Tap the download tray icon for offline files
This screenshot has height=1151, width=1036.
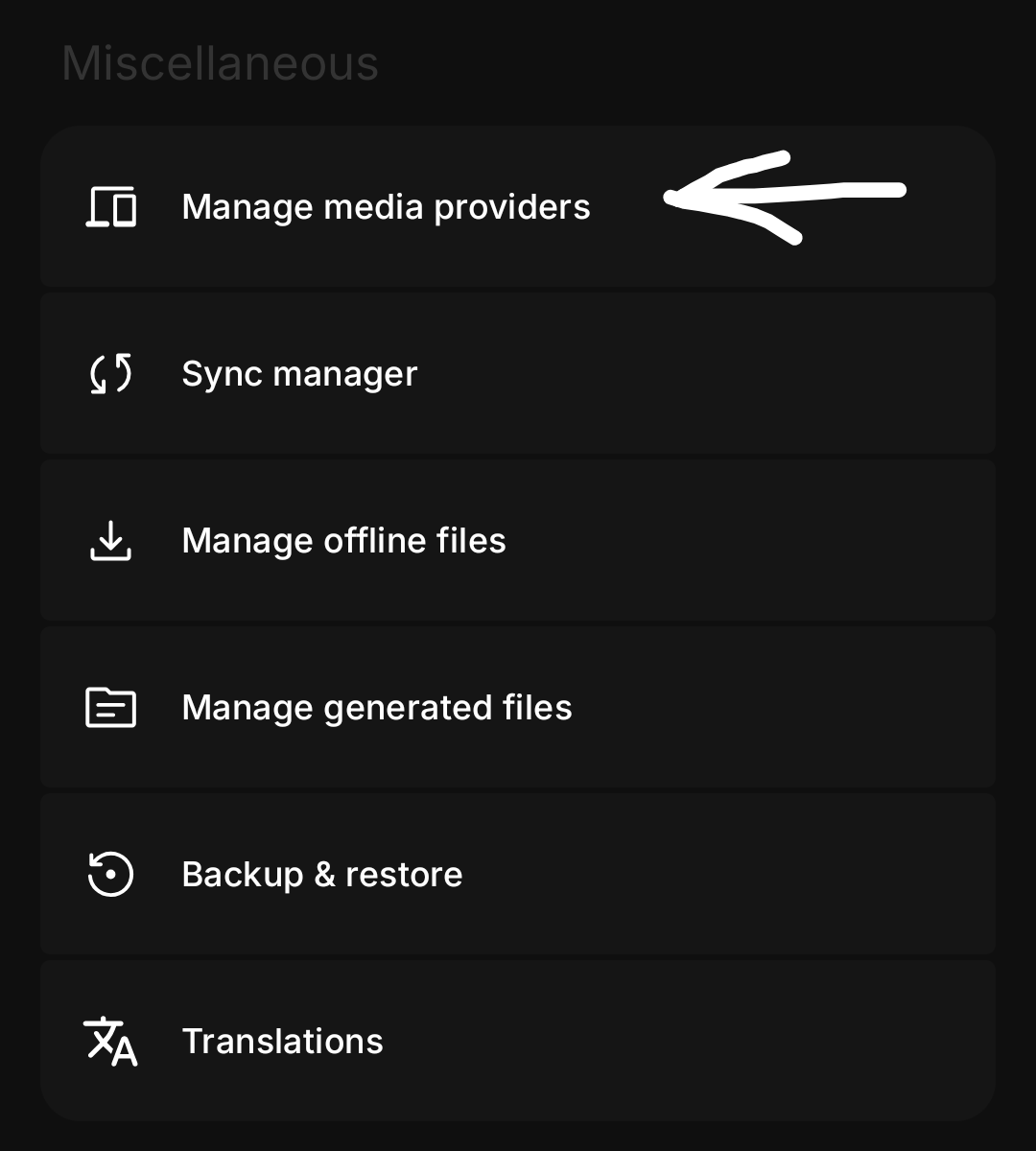tap(111, 541)
